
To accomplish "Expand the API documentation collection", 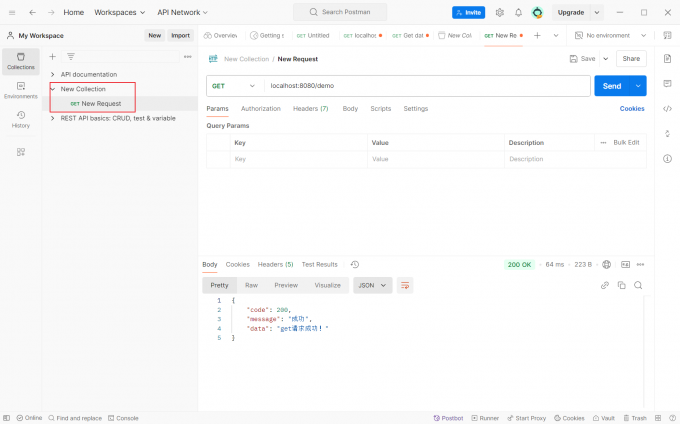I will [x=52, y=75].
